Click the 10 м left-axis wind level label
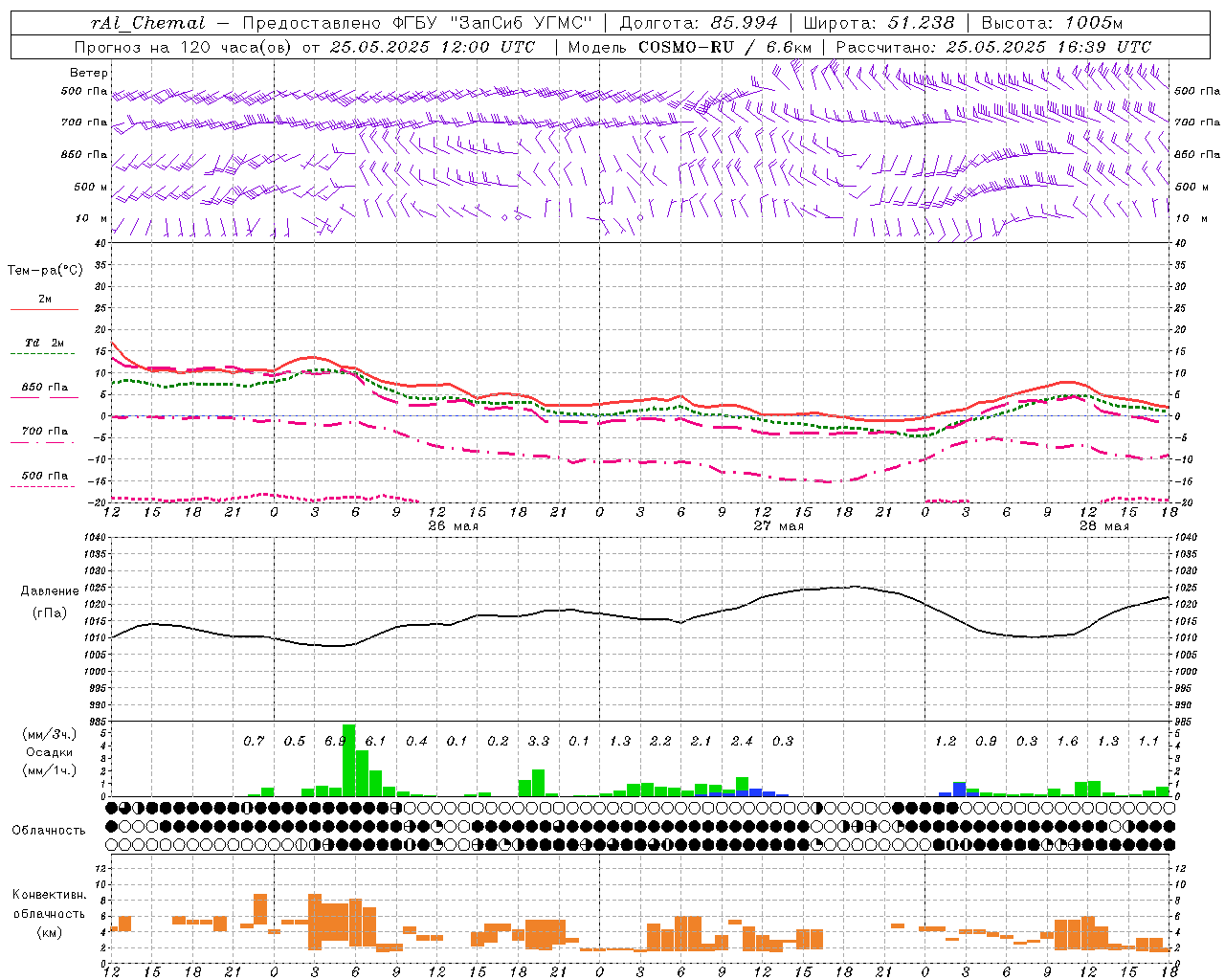Viewport: 1225px width, 980px height. (91, 219)
